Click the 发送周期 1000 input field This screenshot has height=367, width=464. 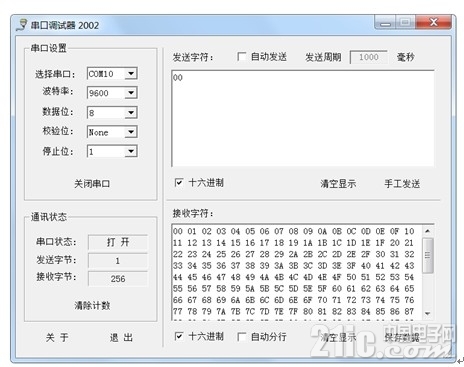369,57
